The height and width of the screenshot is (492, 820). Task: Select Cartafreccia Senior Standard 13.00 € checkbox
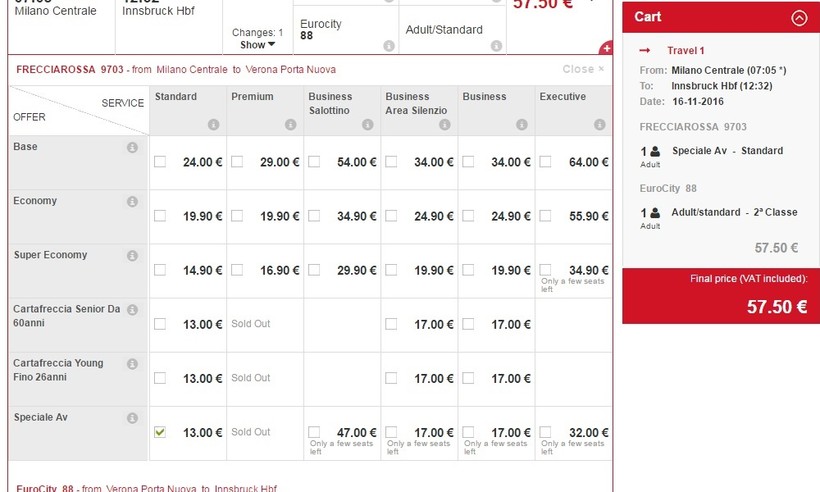tap(160, 324)
